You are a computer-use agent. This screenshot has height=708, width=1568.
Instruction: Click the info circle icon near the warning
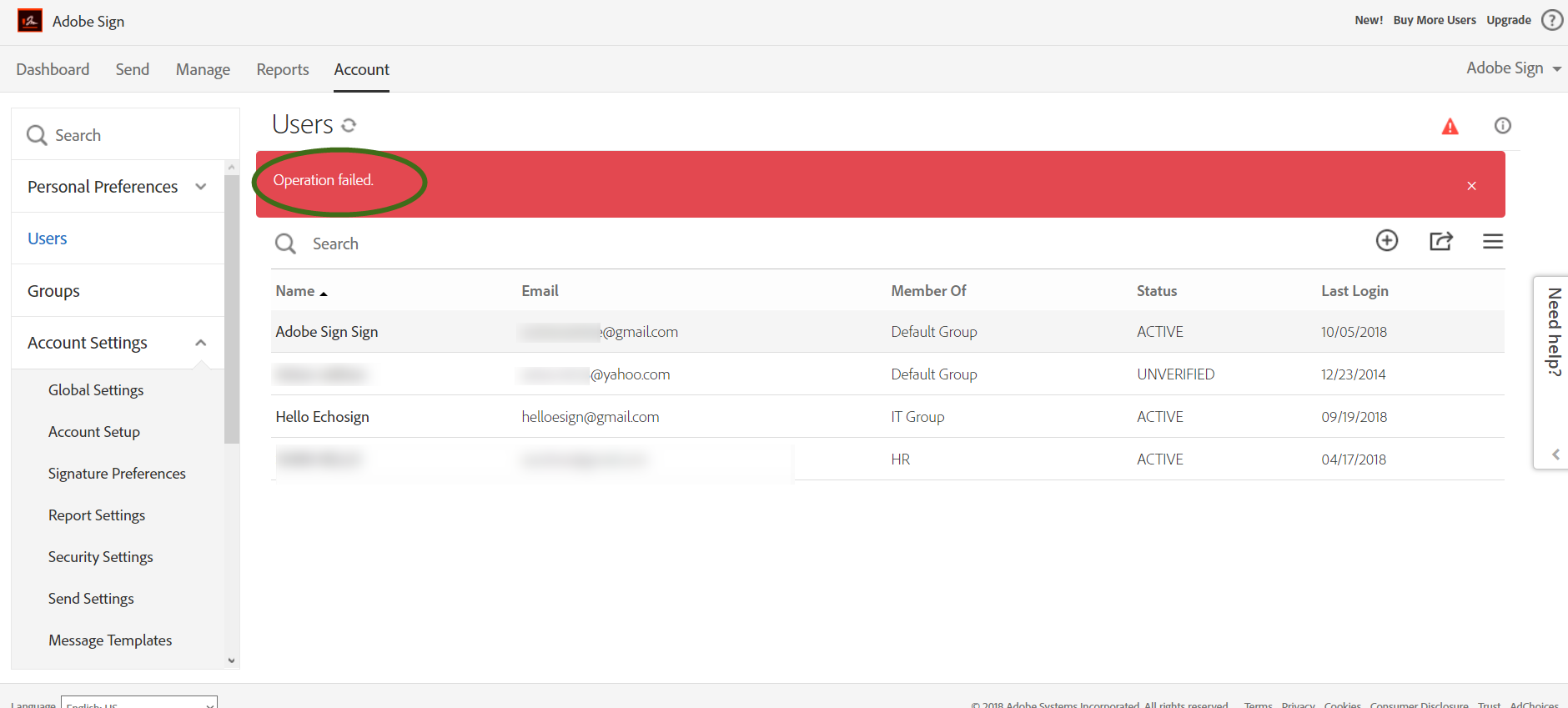tap(1503, 125)
